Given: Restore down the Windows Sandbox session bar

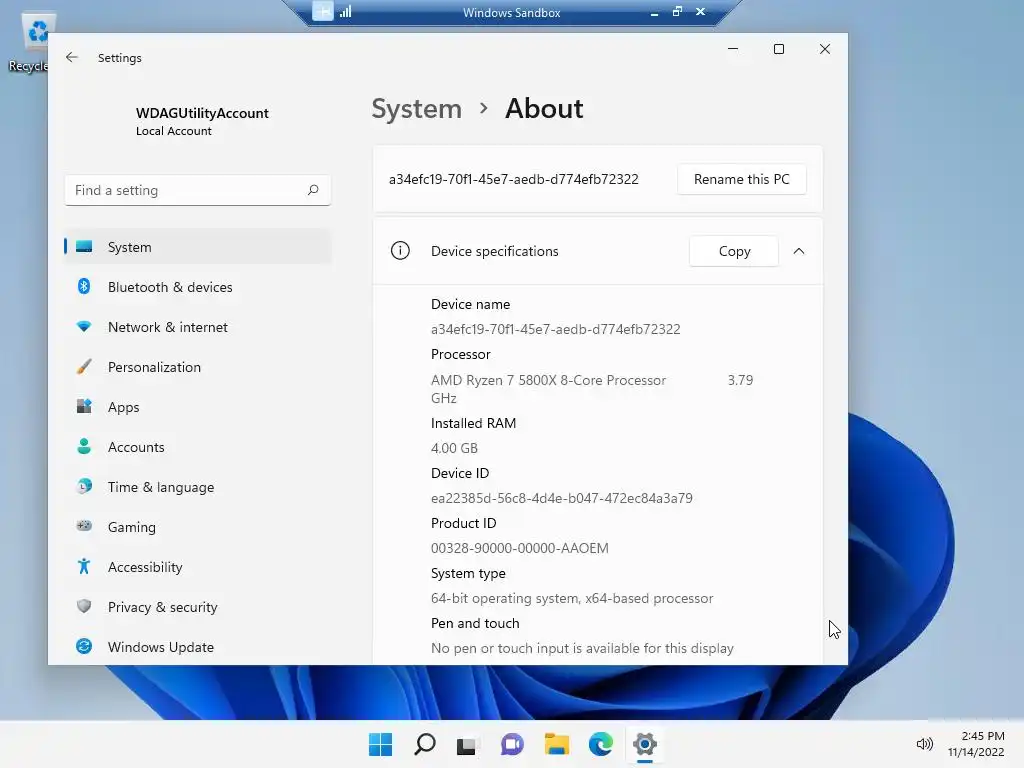Looking at the screenshot, I should 677,11.
